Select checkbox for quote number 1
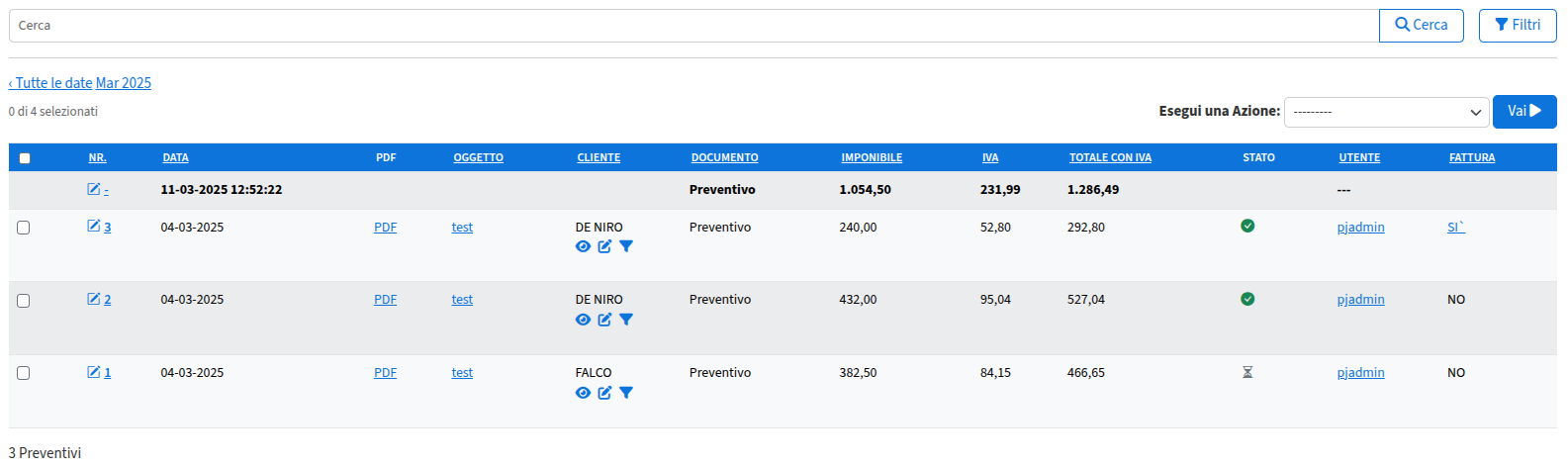The image size is (1568, 467). [24, 373]
